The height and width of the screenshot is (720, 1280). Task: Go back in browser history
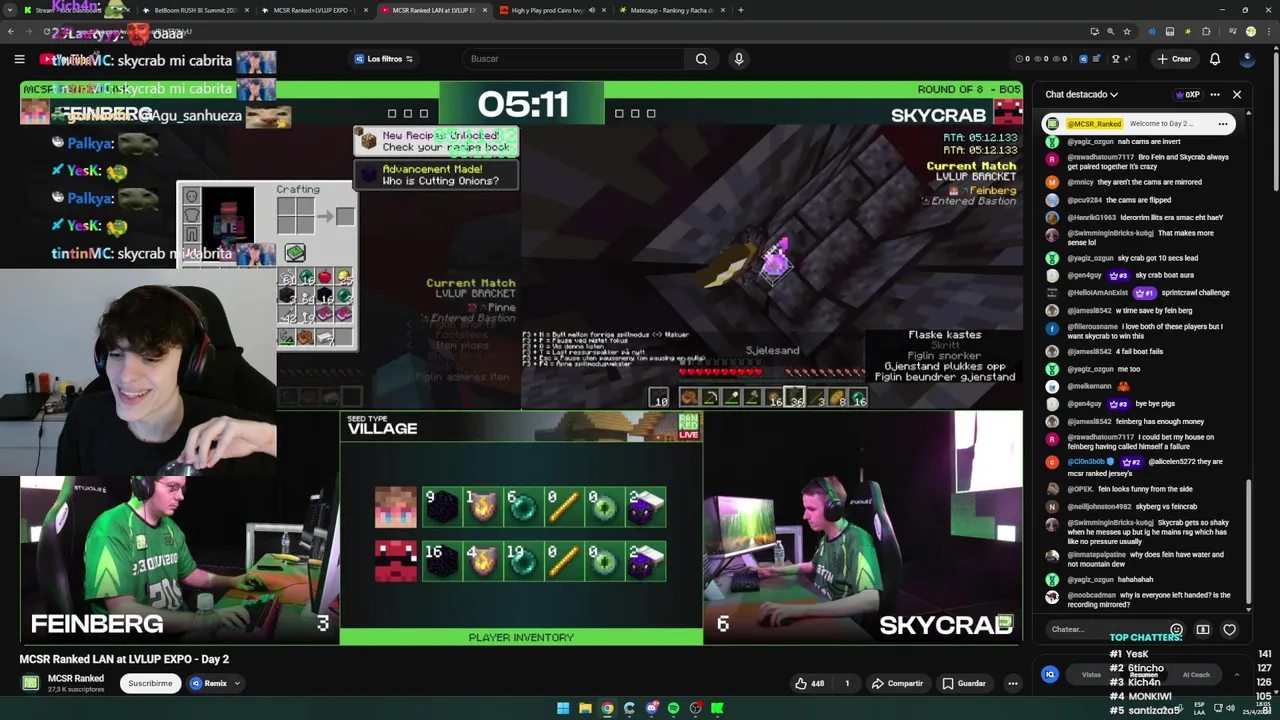(11, 32)
